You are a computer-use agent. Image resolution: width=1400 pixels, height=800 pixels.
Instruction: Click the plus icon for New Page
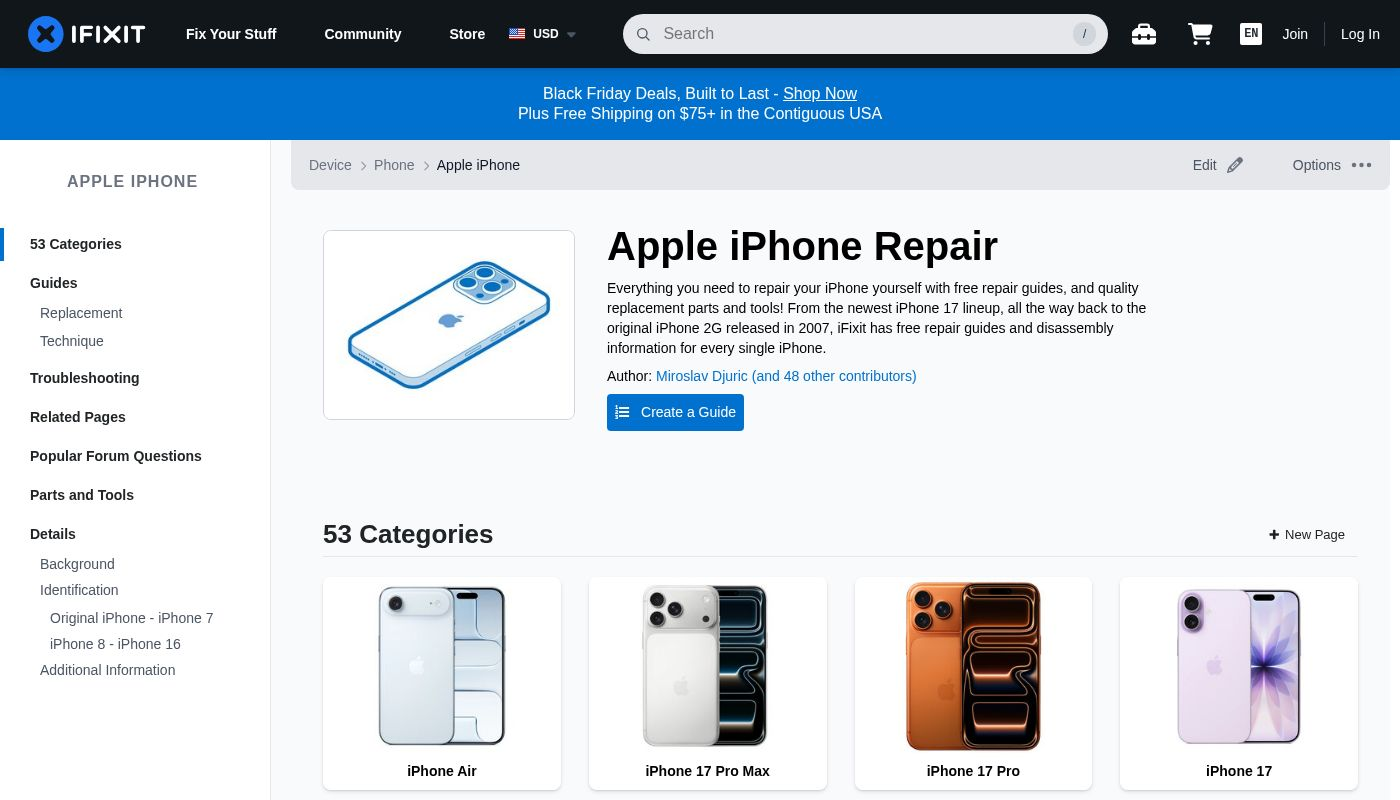1274,535
